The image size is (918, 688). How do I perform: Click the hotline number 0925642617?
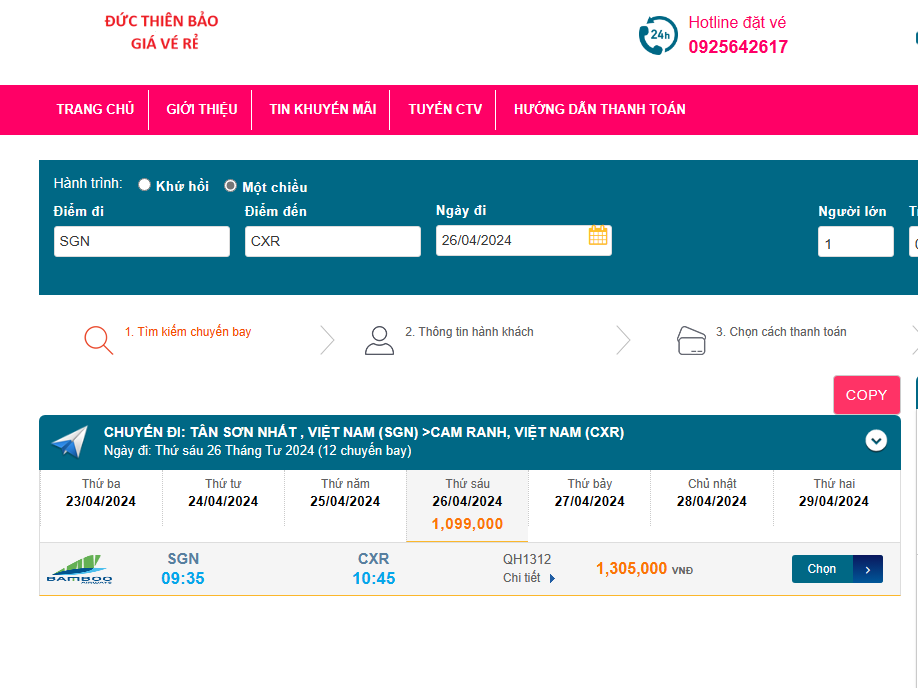click(x=737, y=47)
